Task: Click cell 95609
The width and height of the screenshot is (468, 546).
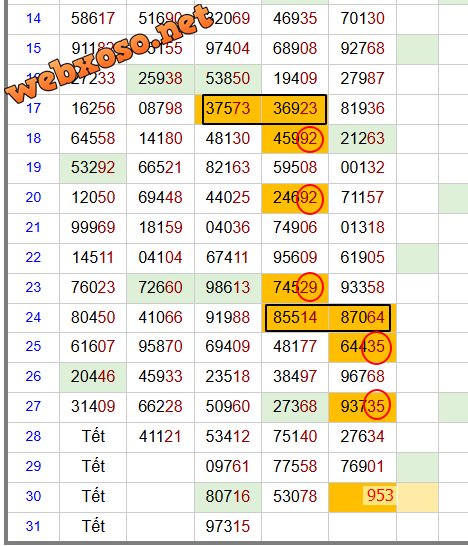Action: pos(295,257)
